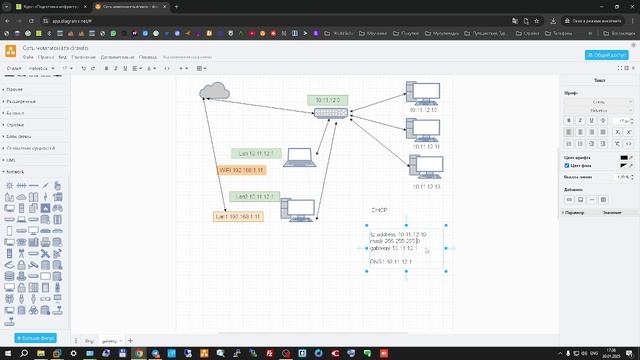Screen dimensions: 640x360
Task: Align text left in Text panel
Action: (x=569, y=132)
